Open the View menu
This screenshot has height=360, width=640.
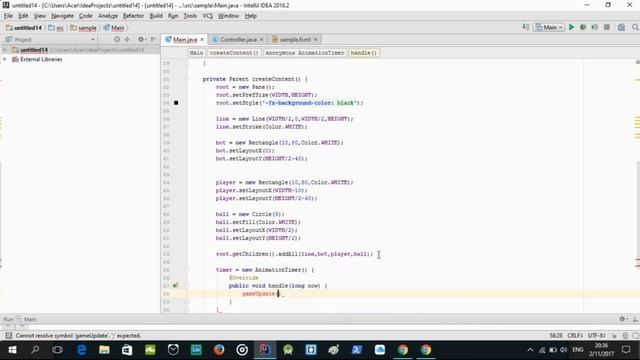(40, 16)
